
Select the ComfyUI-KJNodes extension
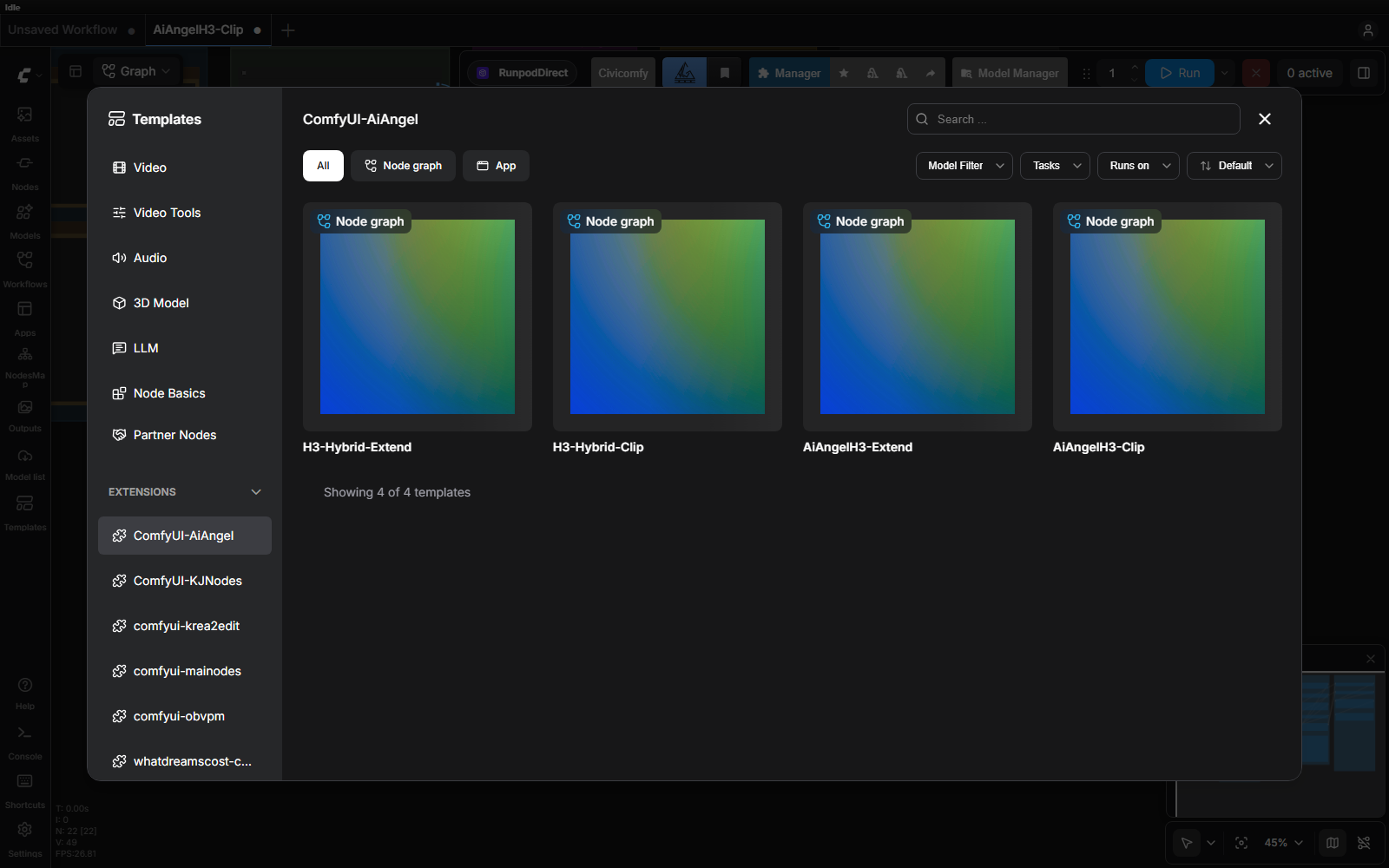[x=184, y=581]
